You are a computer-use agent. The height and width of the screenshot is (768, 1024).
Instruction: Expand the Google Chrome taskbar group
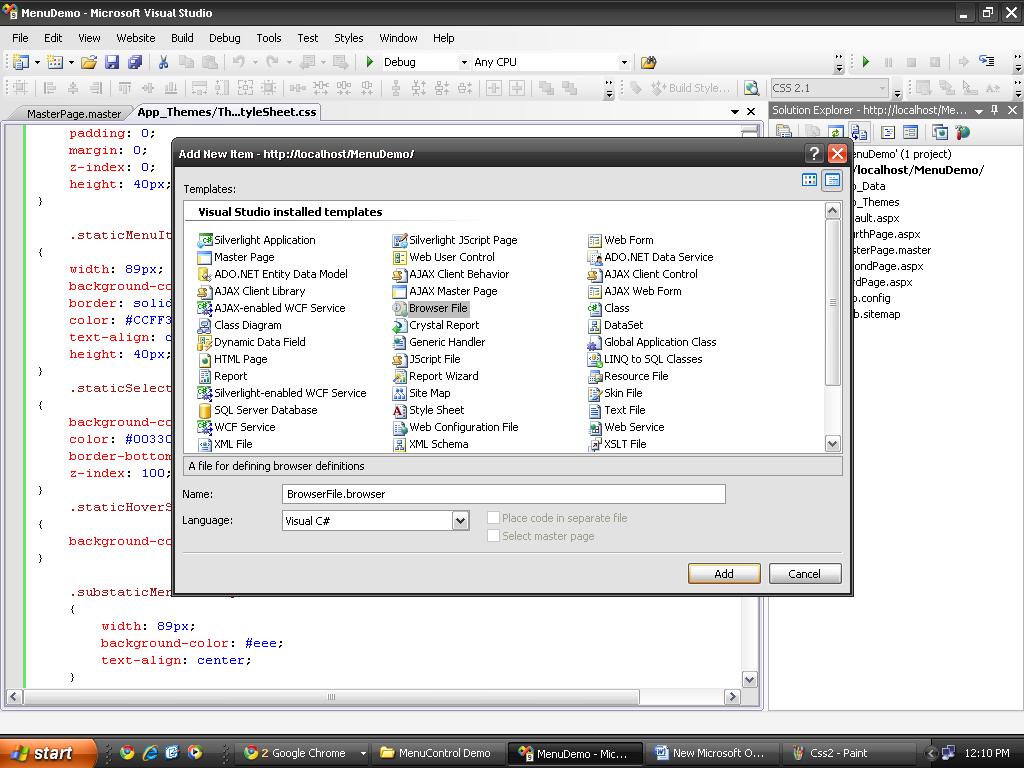[x=363, y=753]
